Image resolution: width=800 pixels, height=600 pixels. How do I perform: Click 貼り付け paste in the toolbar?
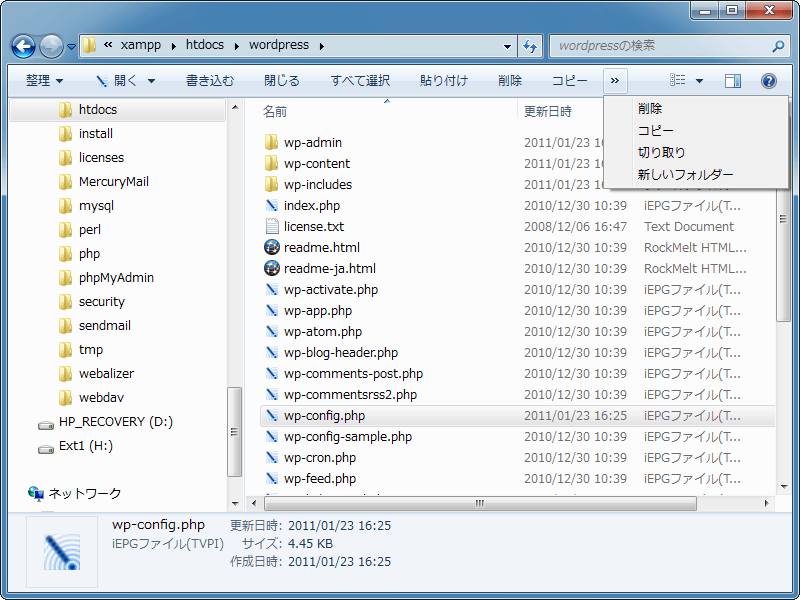click(443, 81)
